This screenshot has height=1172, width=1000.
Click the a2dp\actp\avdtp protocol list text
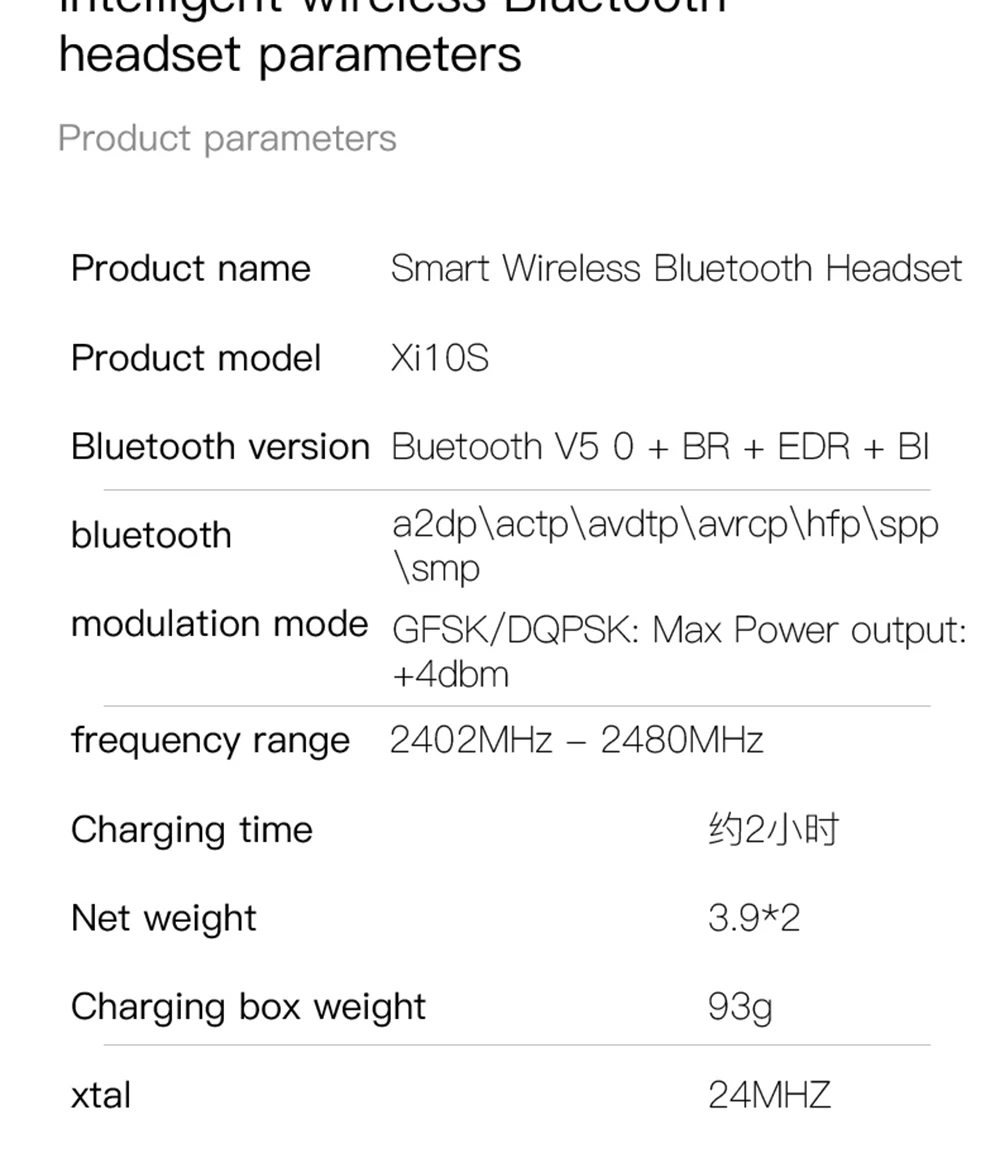tap(665, 546)
